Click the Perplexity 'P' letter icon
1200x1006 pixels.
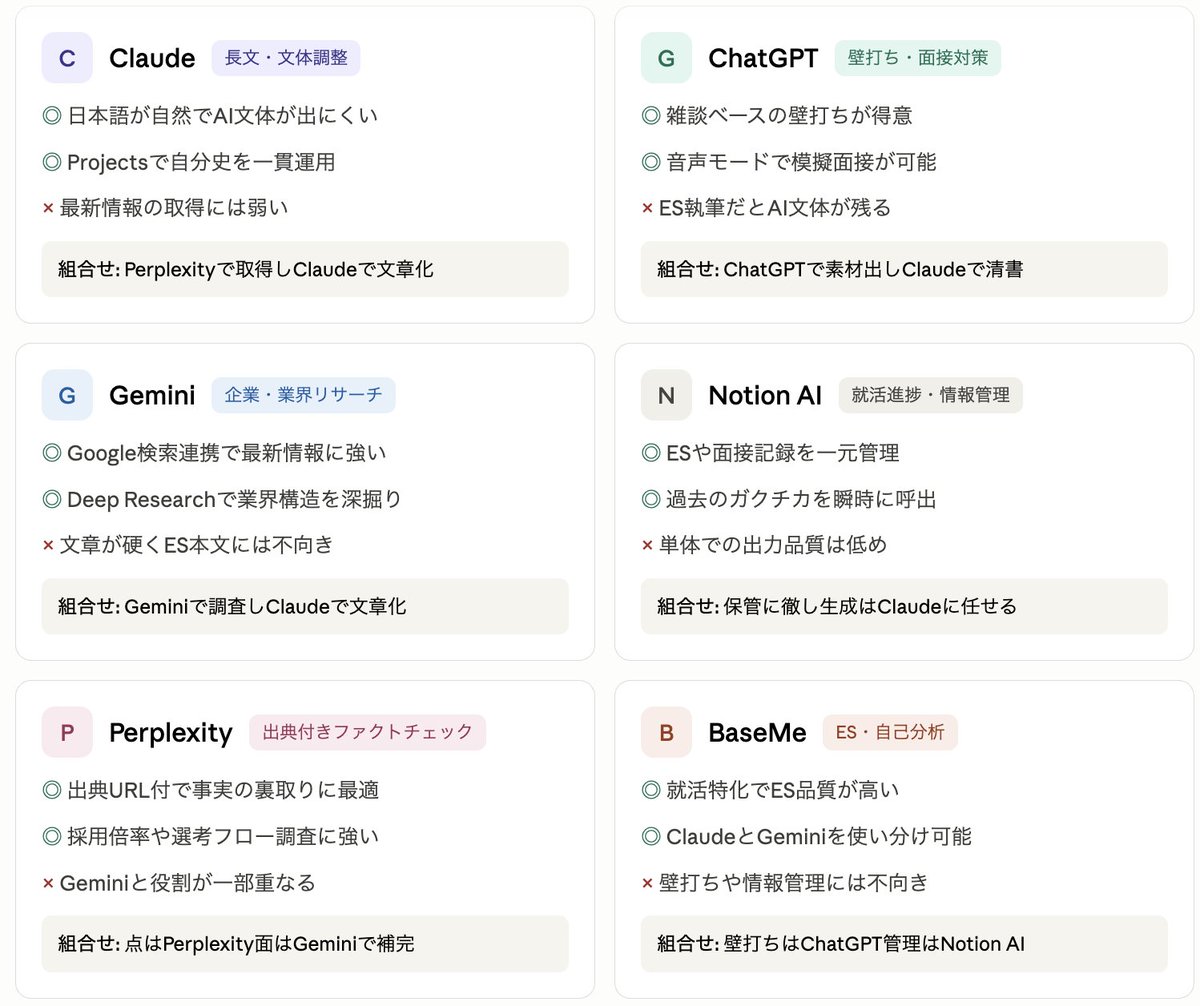[67, 732]
